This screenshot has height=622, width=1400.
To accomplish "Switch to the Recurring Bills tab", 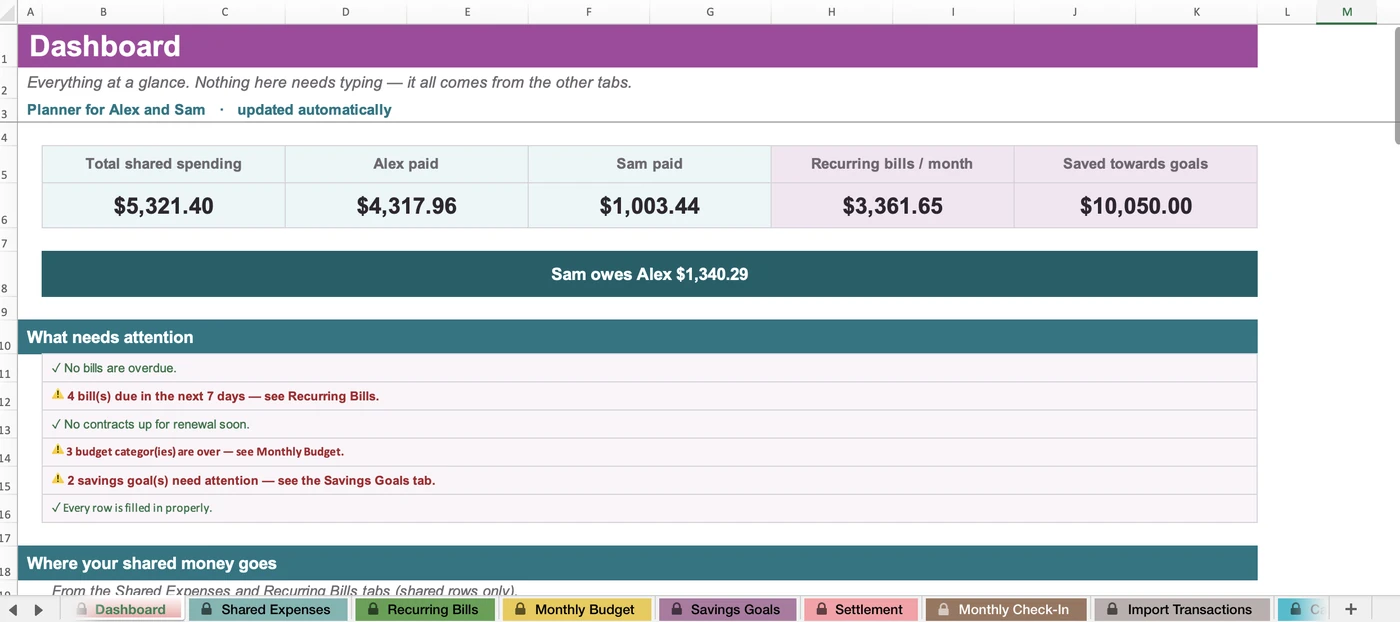I will coord(425,609).
